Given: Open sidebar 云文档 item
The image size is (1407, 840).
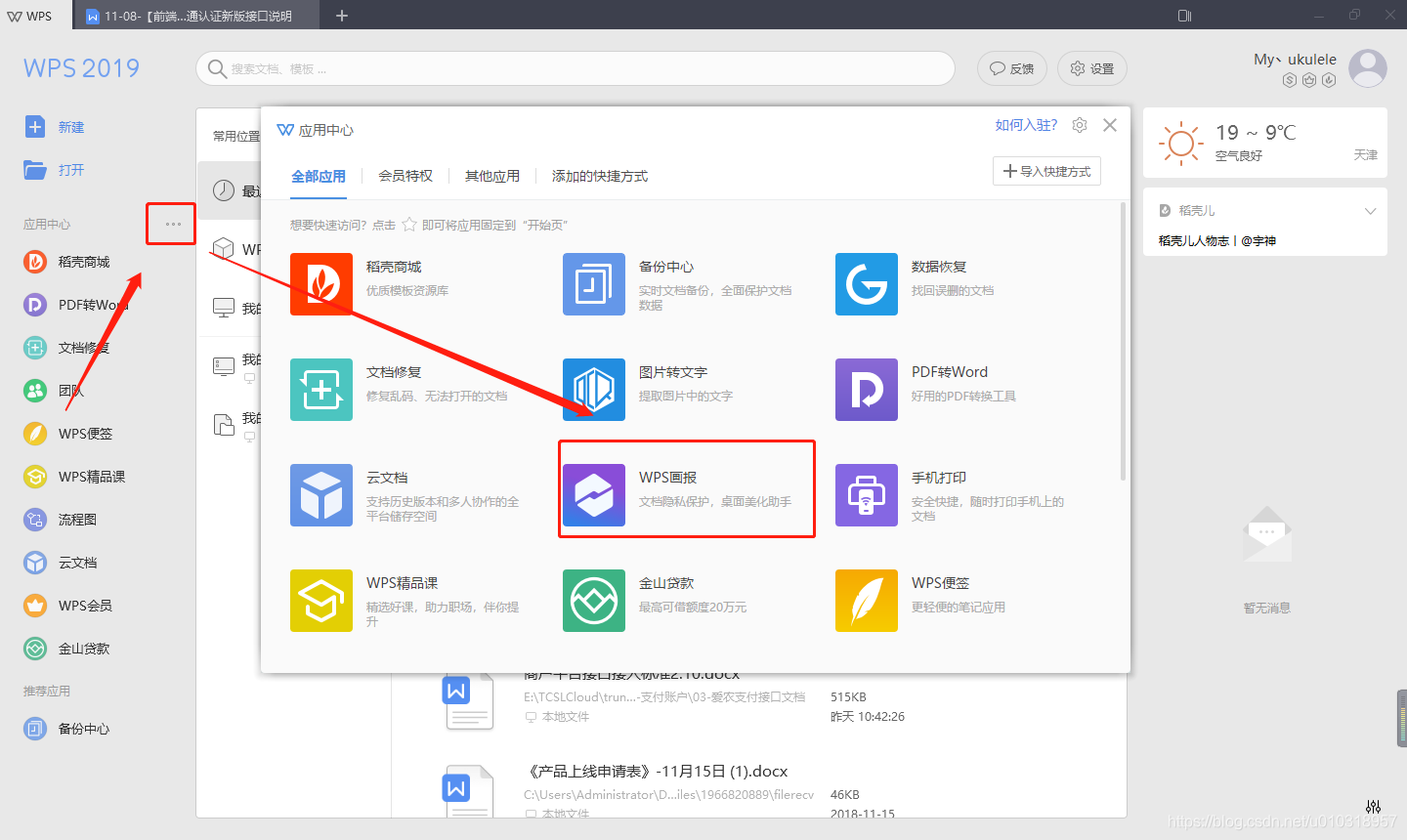Looking at the screenshot, I should click(x=61, y=563).
